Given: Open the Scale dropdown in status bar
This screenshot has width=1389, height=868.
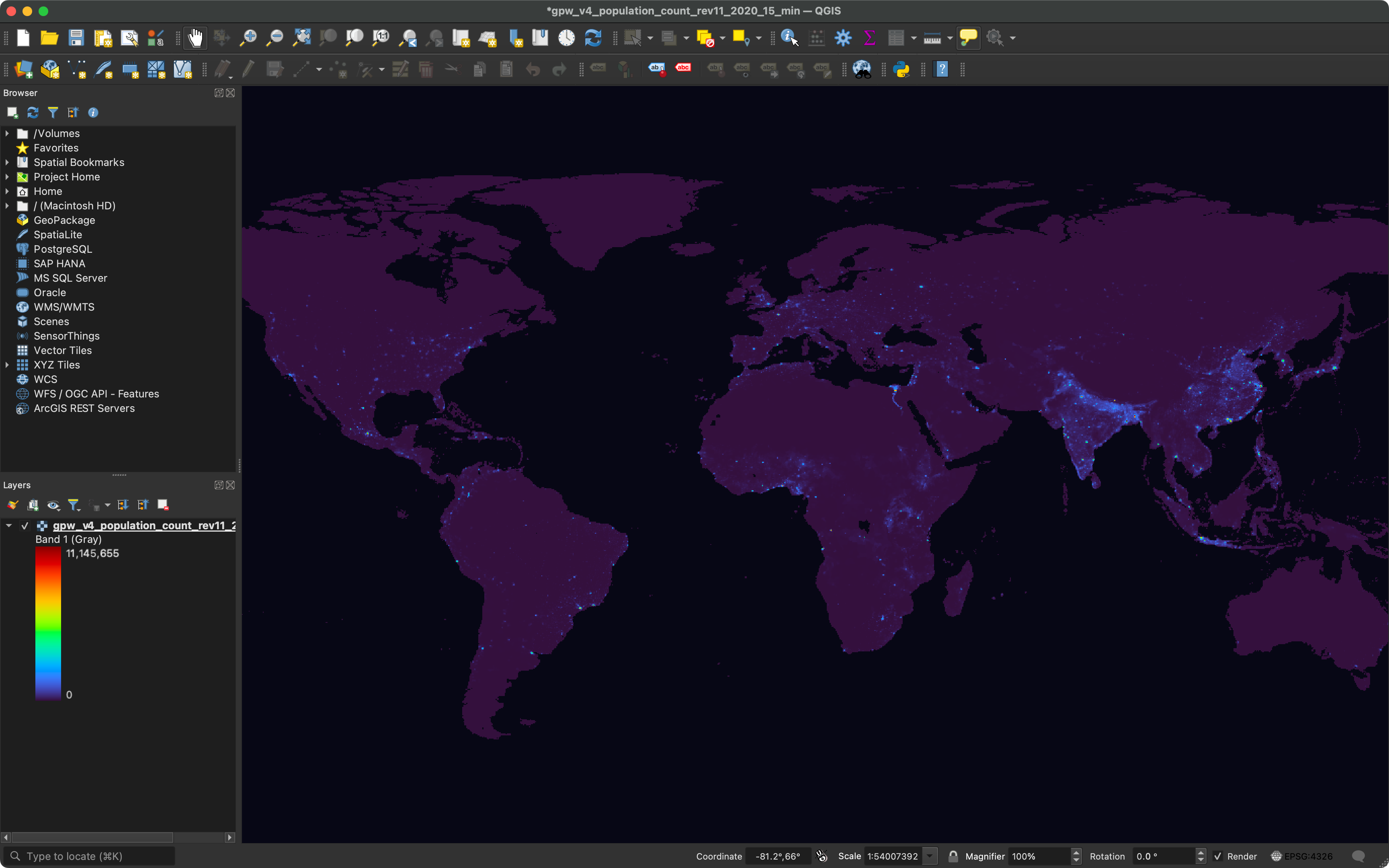Looking at the screenshot, I should [x=931, y=856].
